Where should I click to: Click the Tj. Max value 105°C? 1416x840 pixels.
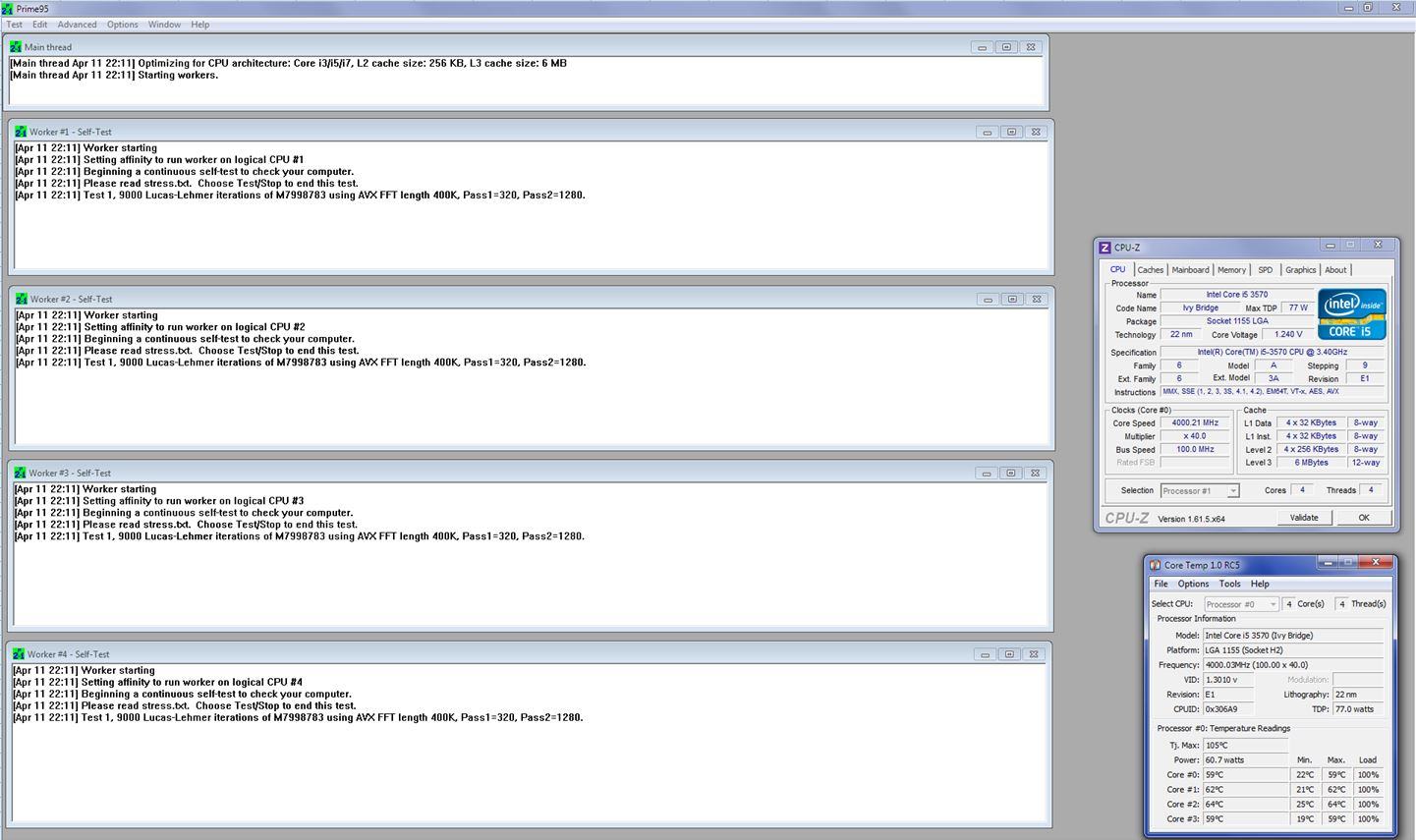[x=1245, y=746]
